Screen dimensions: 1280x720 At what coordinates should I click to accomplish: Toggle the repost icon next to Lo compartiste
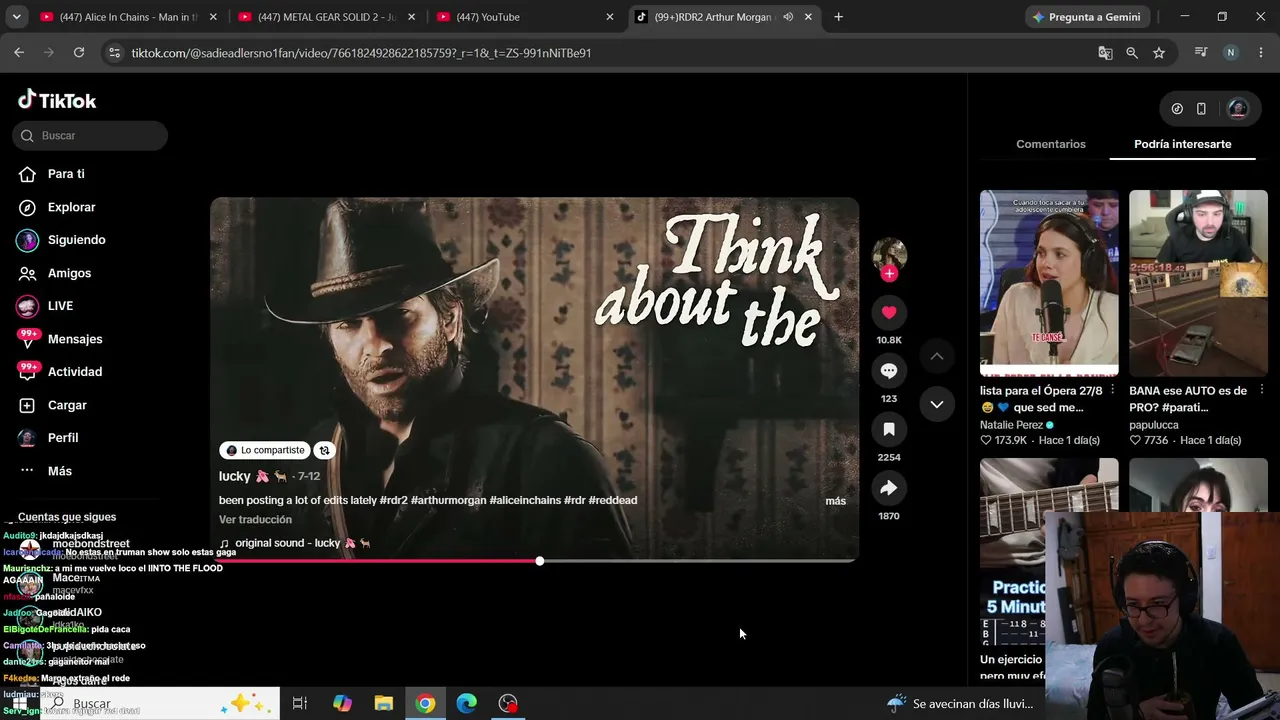(x=324, y=450)
